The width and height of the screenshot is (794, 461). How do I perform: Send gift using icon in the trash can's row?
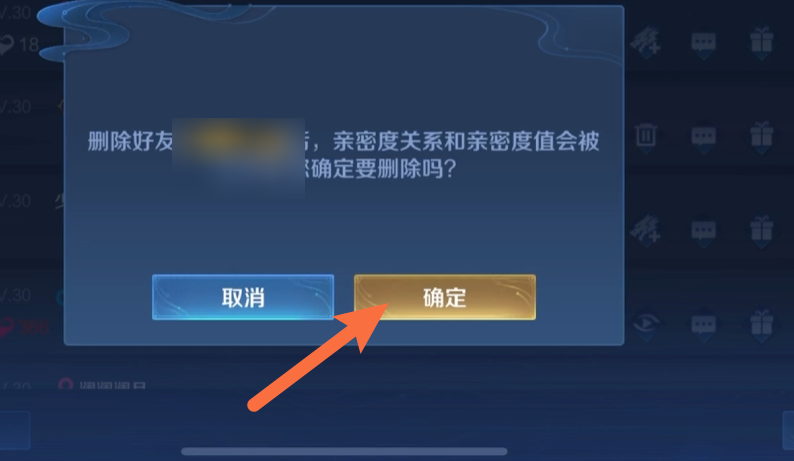[x=762, y=135]
